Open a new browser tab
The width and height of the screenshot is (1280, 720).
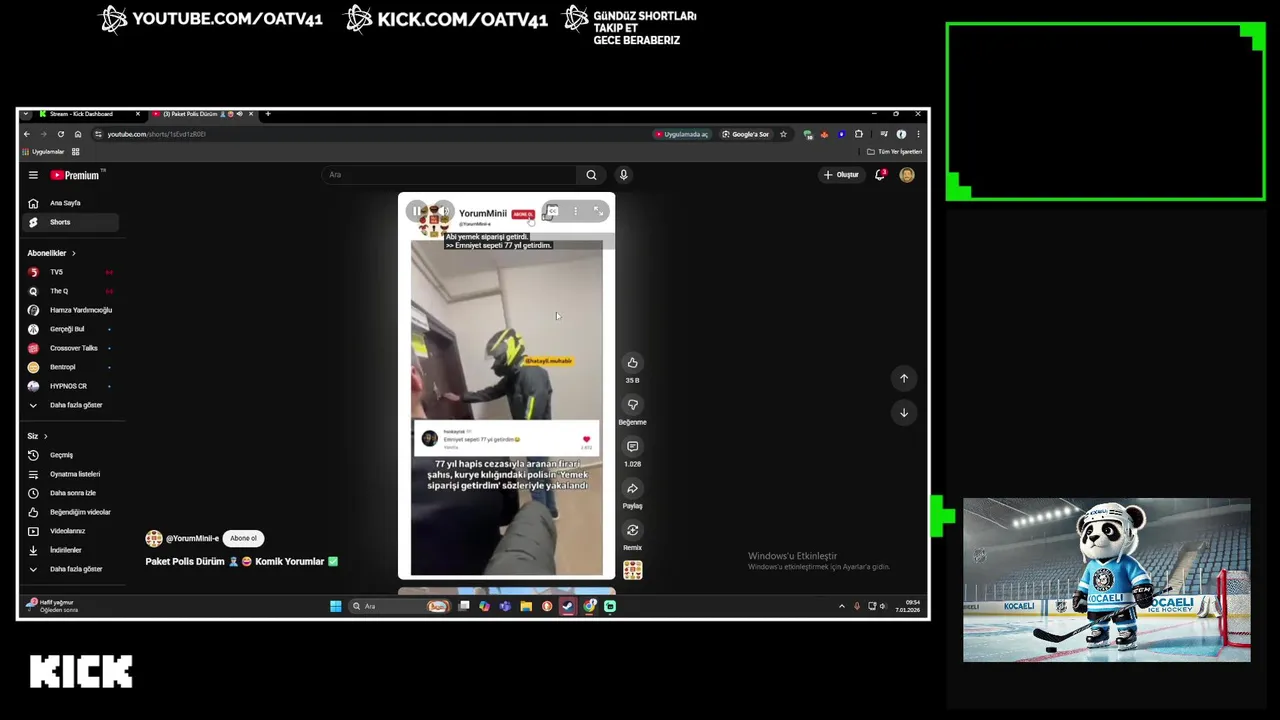point(267,114)
